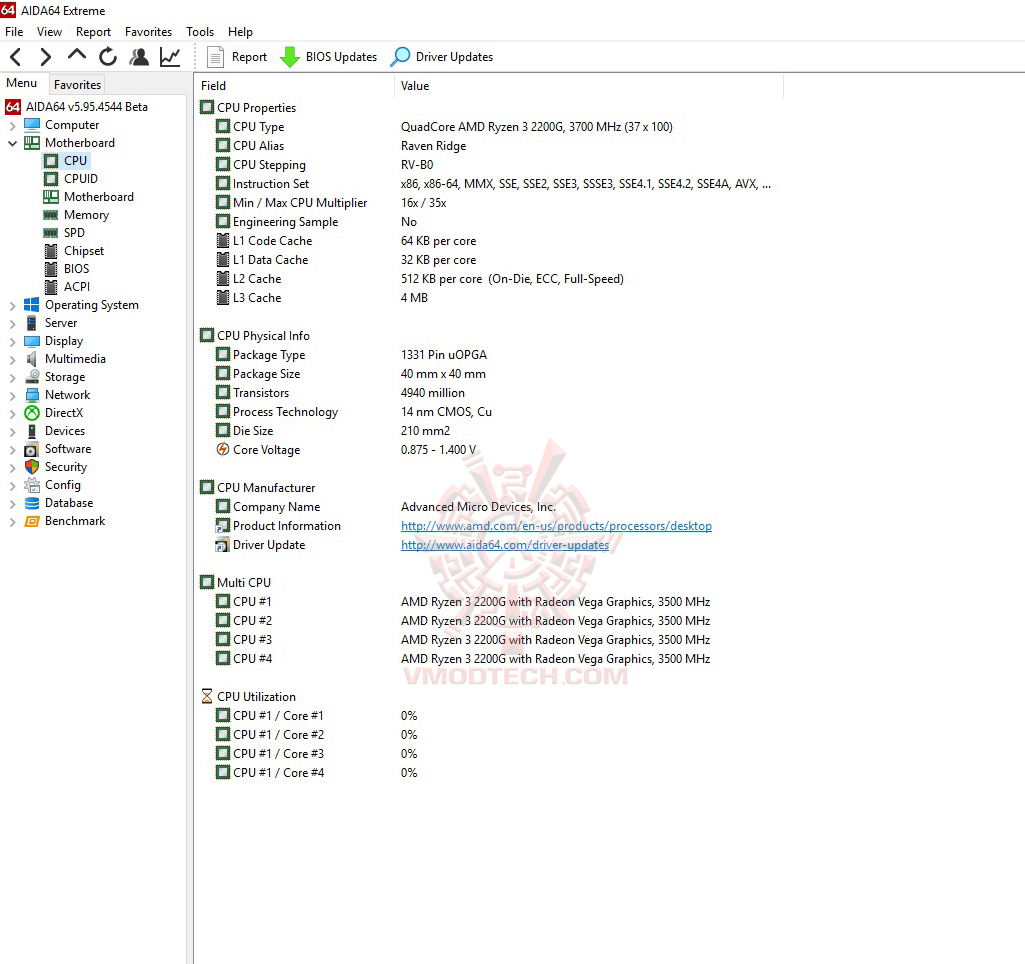
Task: Go up one level with Up arrow
Action: pos(76,56)
